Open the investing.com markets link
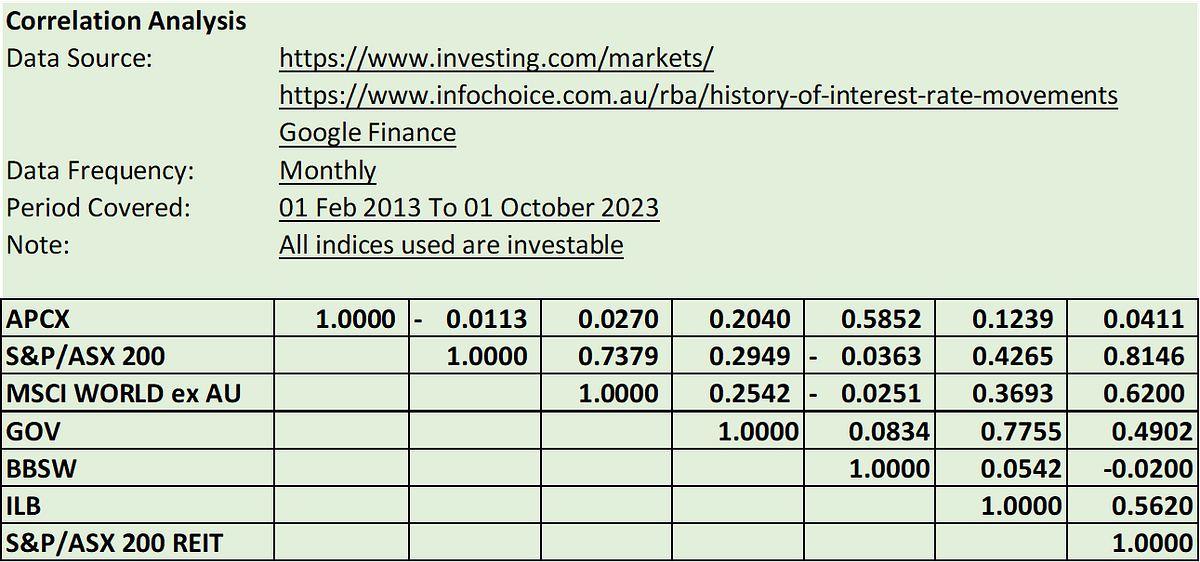This screenshot has height=562, width=1200. [496, 59]
